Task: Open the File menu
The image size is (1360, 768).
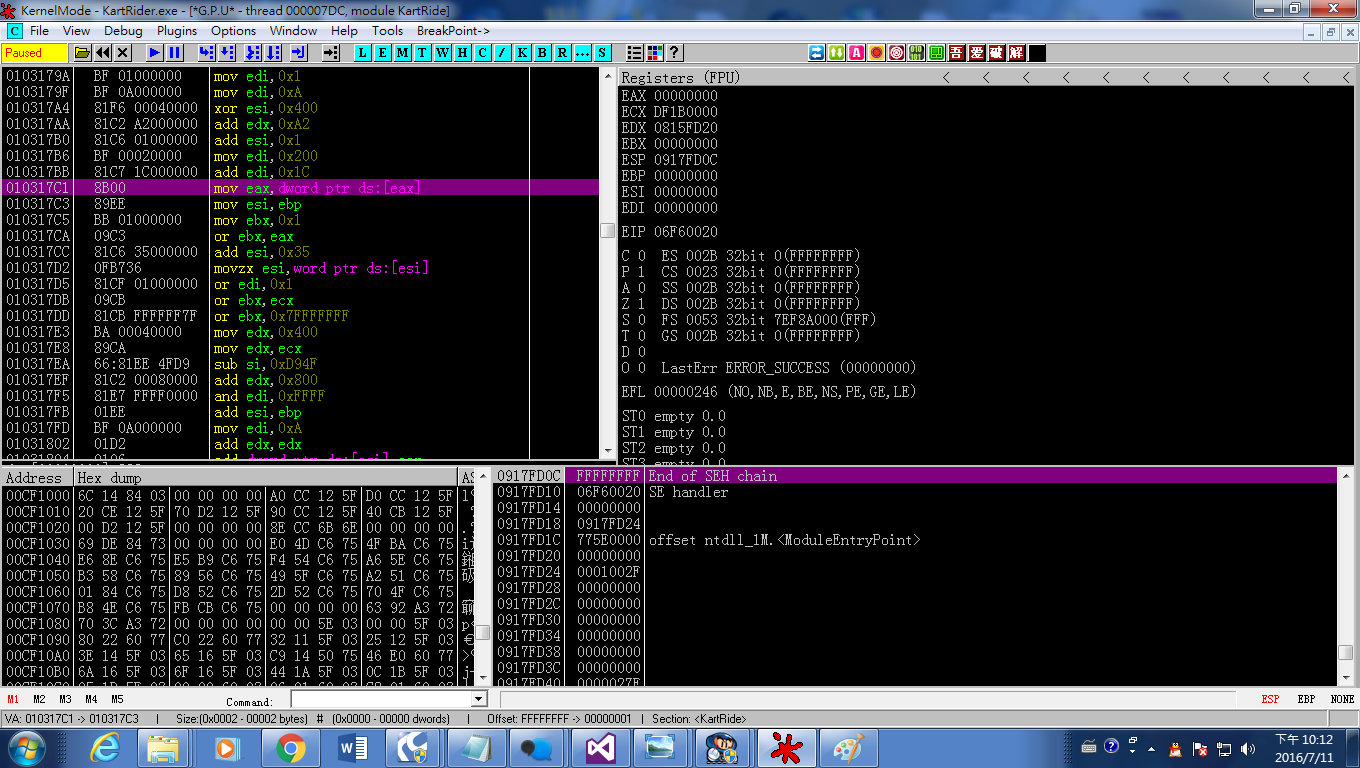Action: click(39, 31)
